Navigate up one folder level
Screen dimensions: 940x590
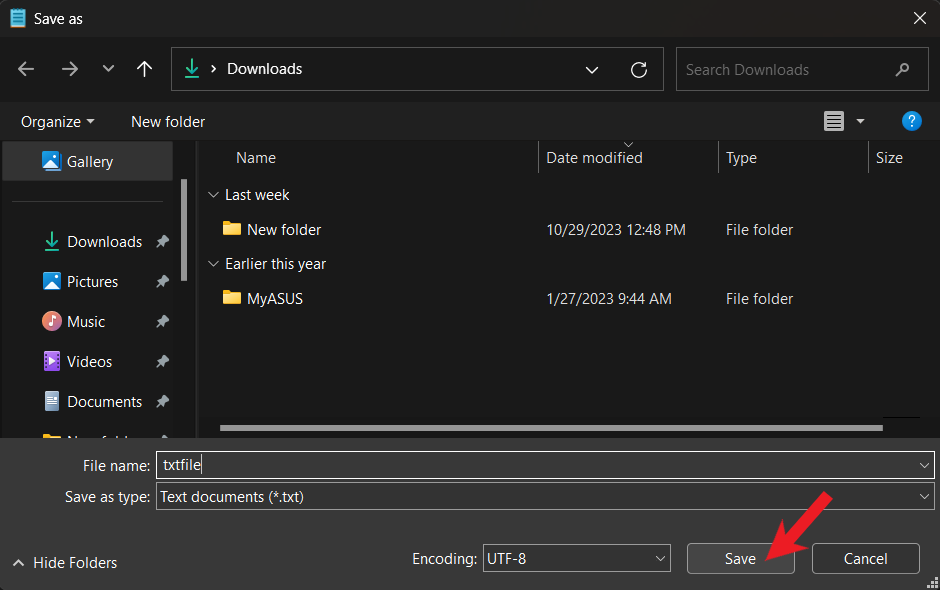point(145,69)
